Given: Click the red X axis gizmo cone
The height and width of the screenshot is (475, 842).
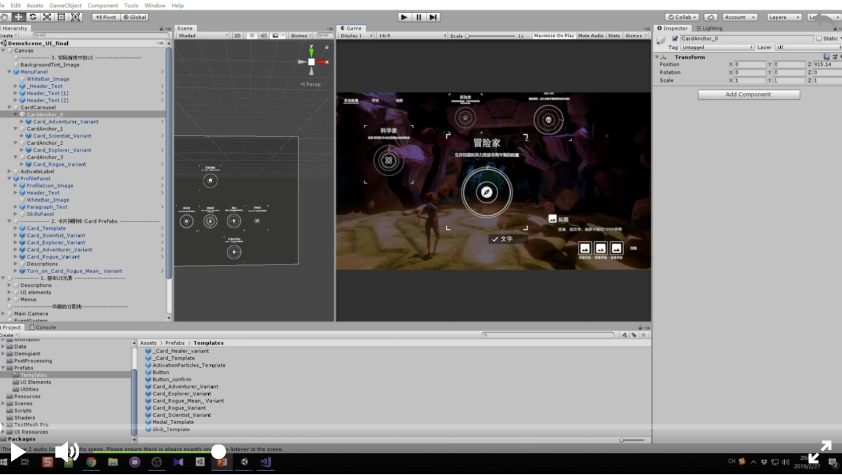Looking at the screenshot, I should (322, 62).
